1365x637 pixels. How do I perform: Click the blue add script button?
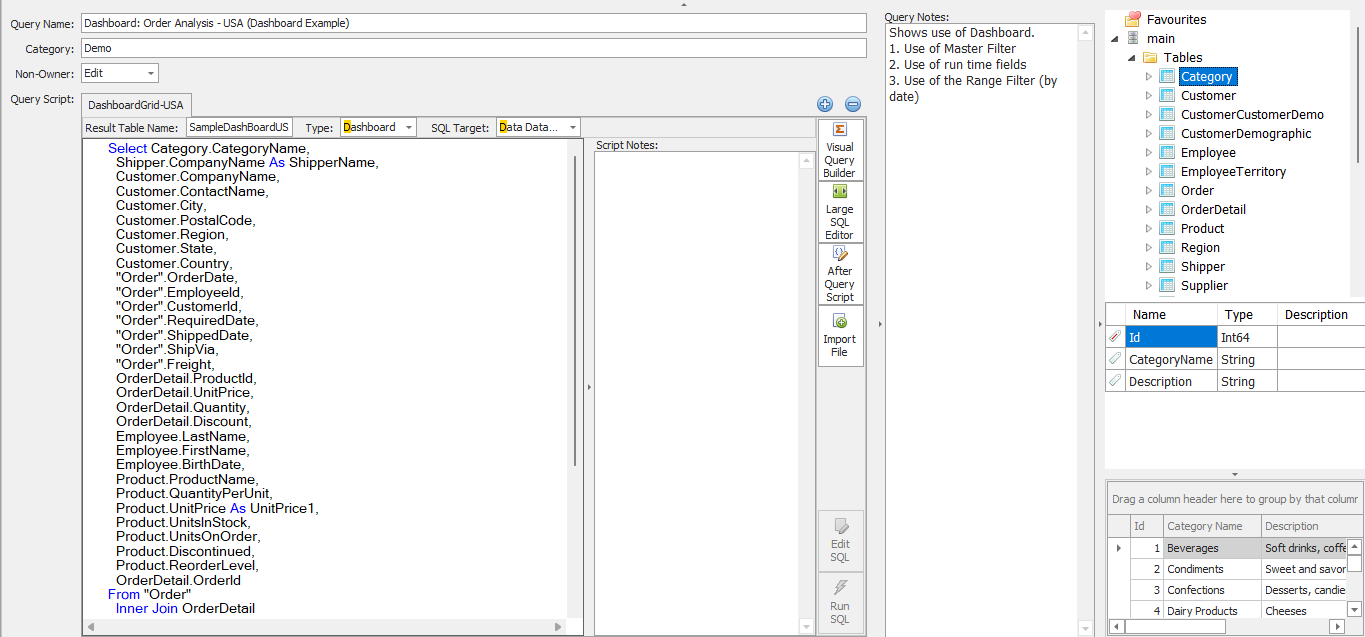(x=825, y=104)
